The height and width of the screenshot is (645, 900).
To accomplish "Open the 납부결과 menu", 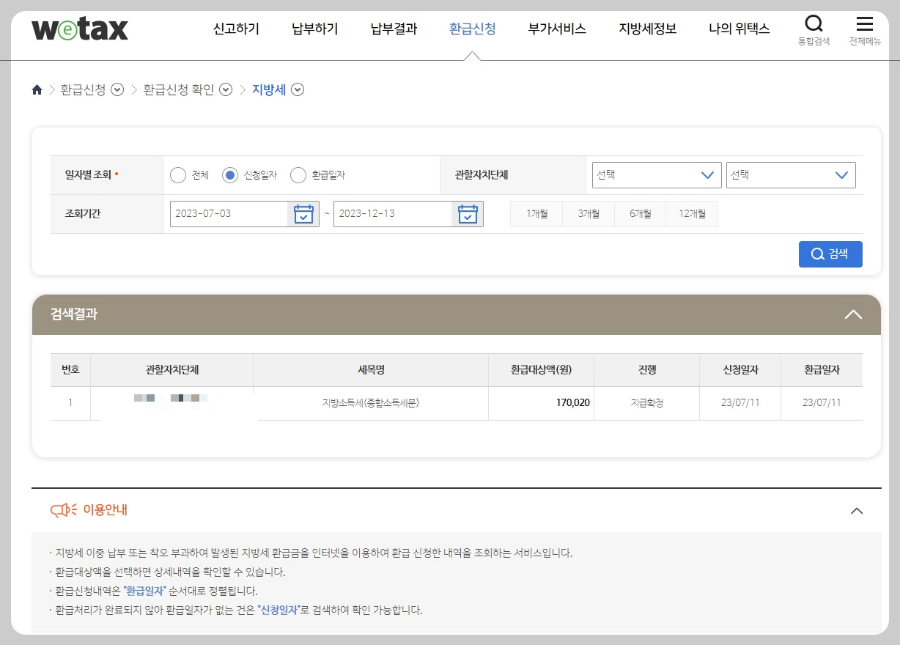I will 393,29.
